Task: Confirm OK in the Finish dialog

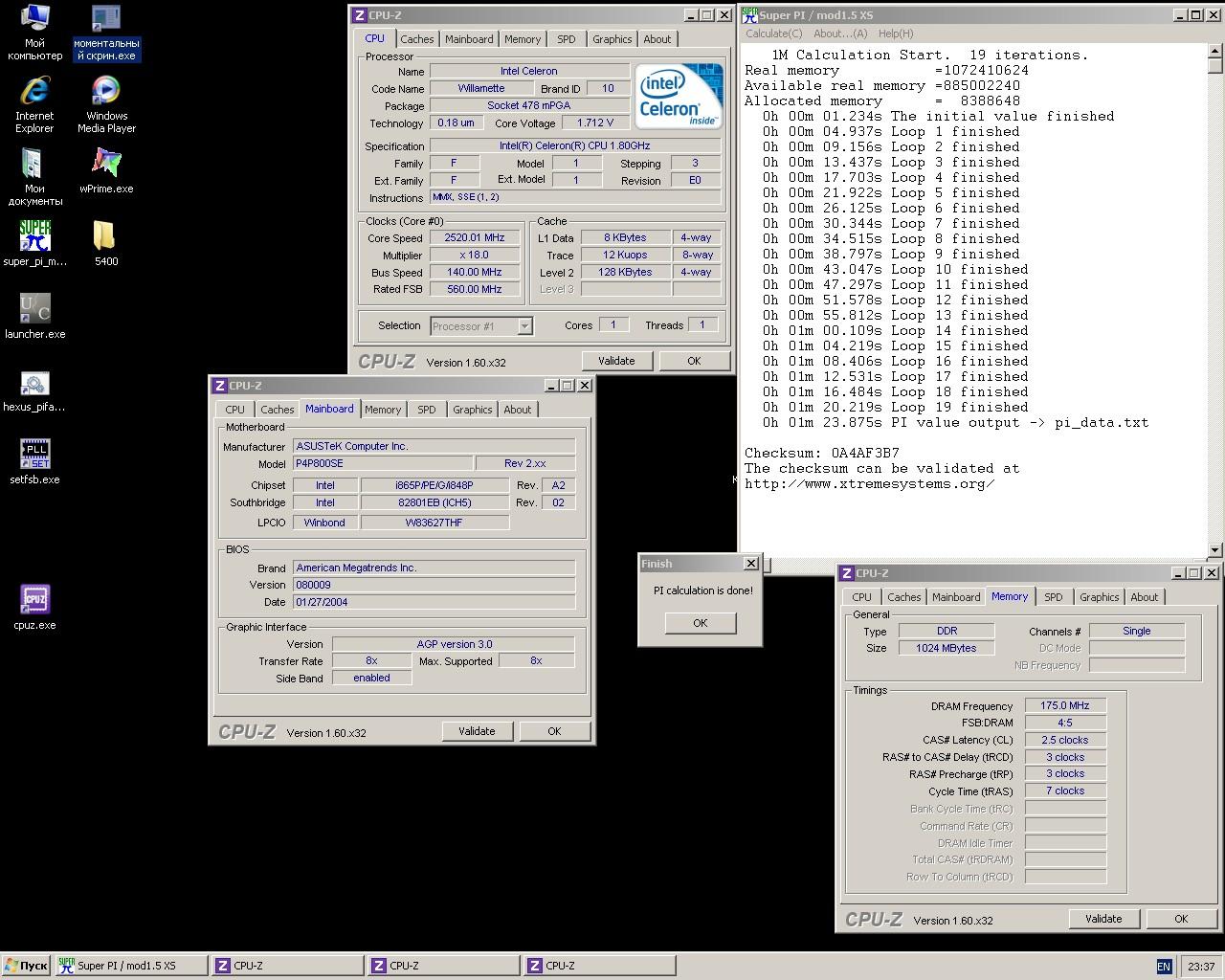Action: point(701,623)
